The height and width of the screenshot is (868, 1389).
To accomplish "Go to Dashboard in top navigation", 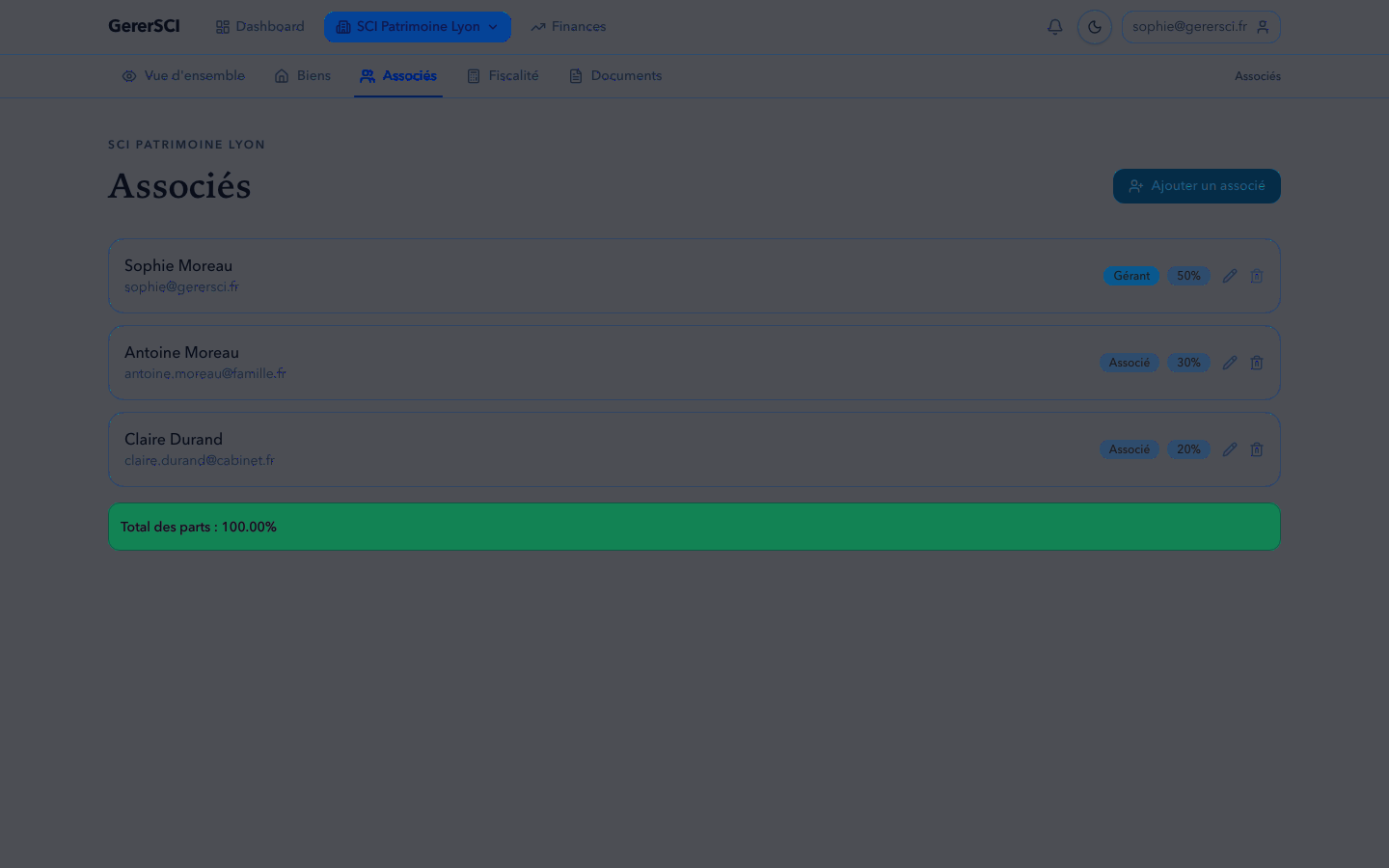I will click(x=260, y=27).
